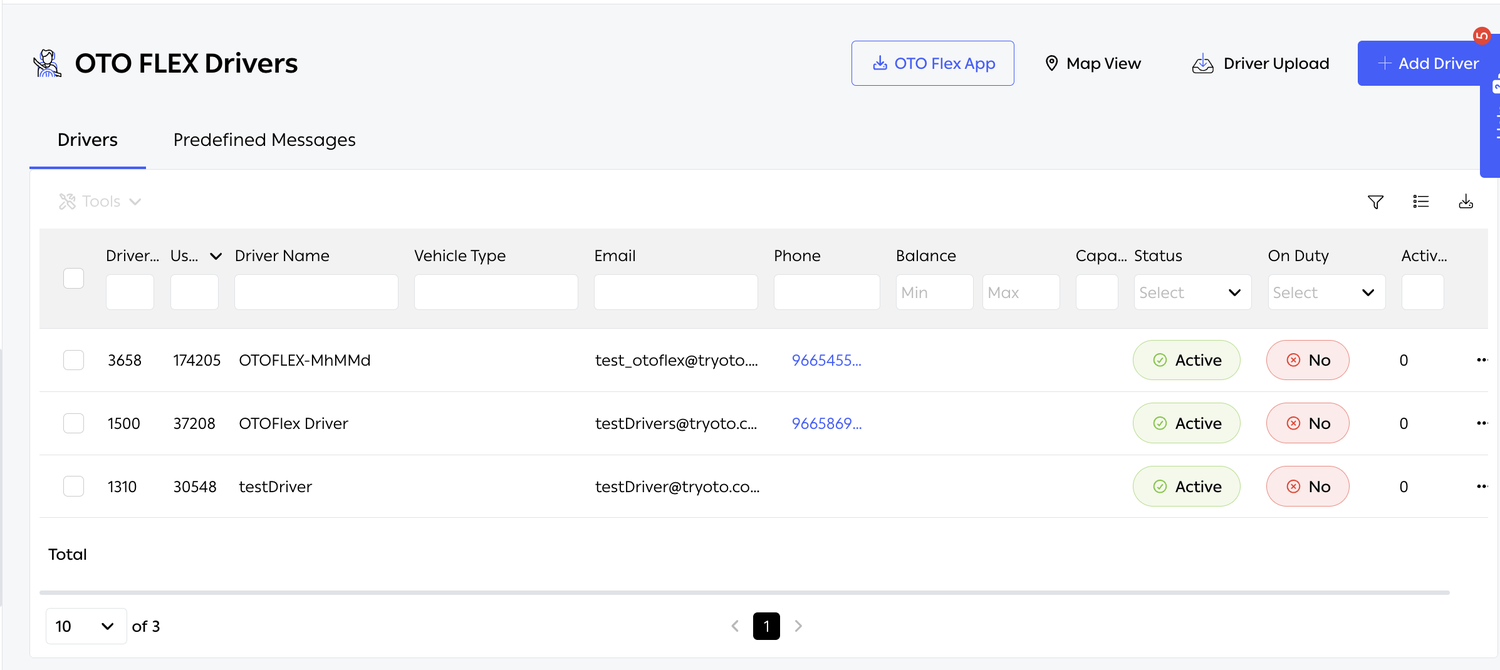Click the horizontal scrollbar under the table
1500x670 pixels.
[745, 592]
